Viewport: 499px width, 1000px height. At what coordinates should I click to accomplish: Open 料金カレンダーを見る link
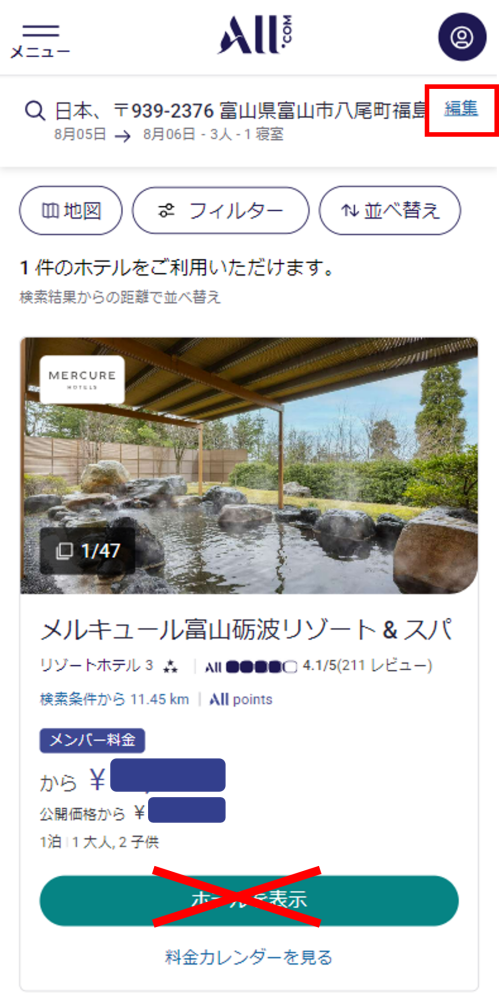tap(250, 957)
